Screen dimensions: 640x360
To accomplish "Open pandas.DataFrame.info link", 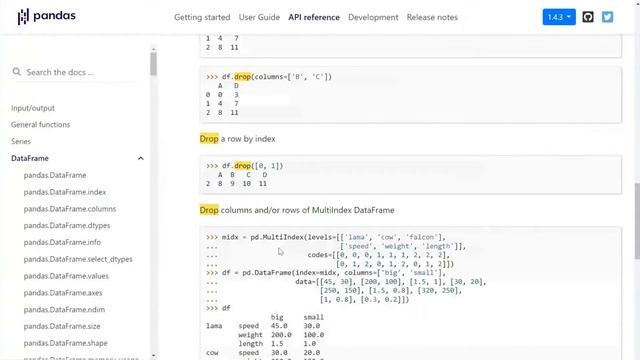I will pos(62,242).
